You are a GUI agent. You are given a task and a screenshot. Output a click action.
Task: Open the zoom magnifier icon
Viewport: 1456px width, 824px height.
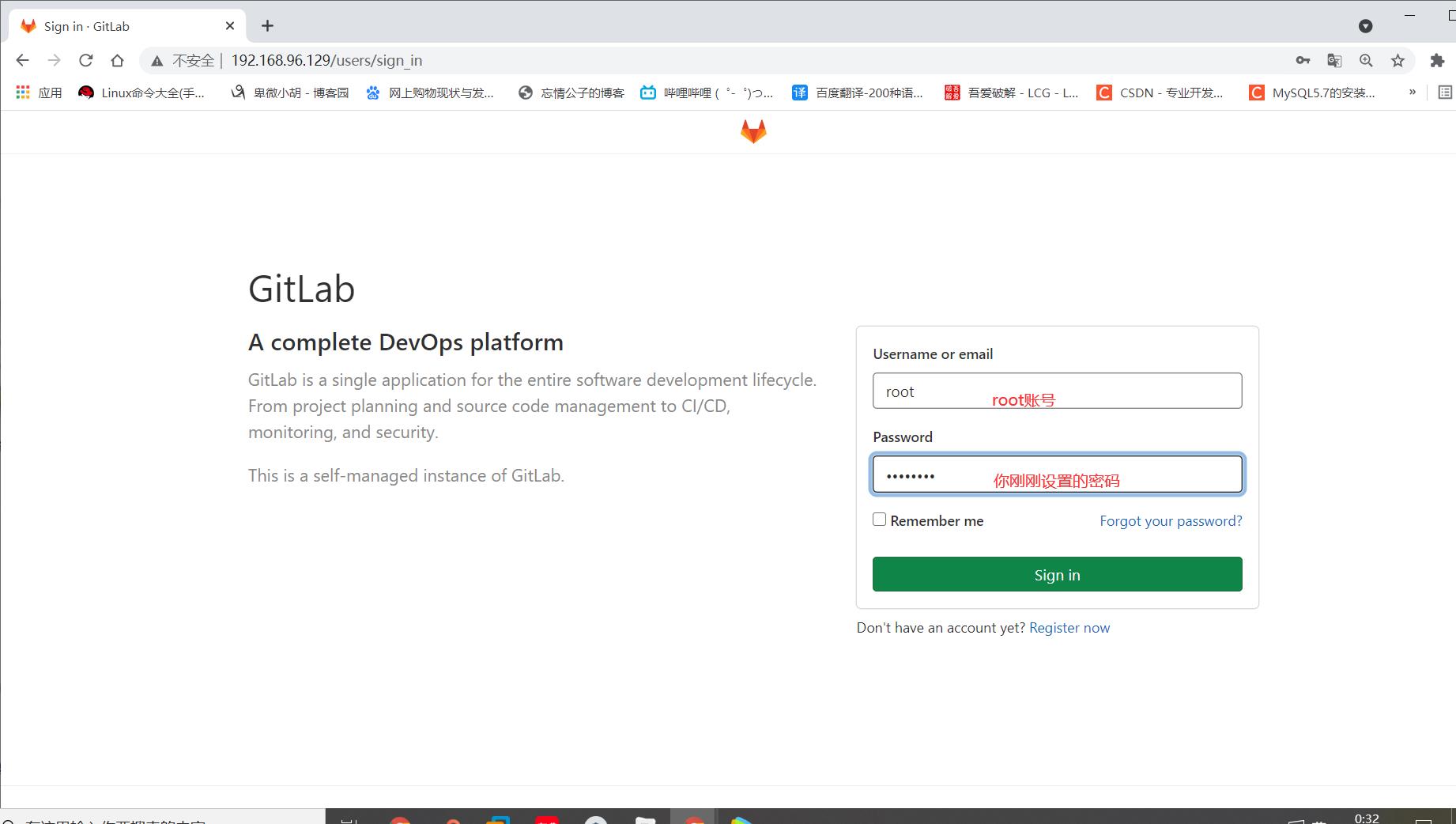tap(1366, 60)
